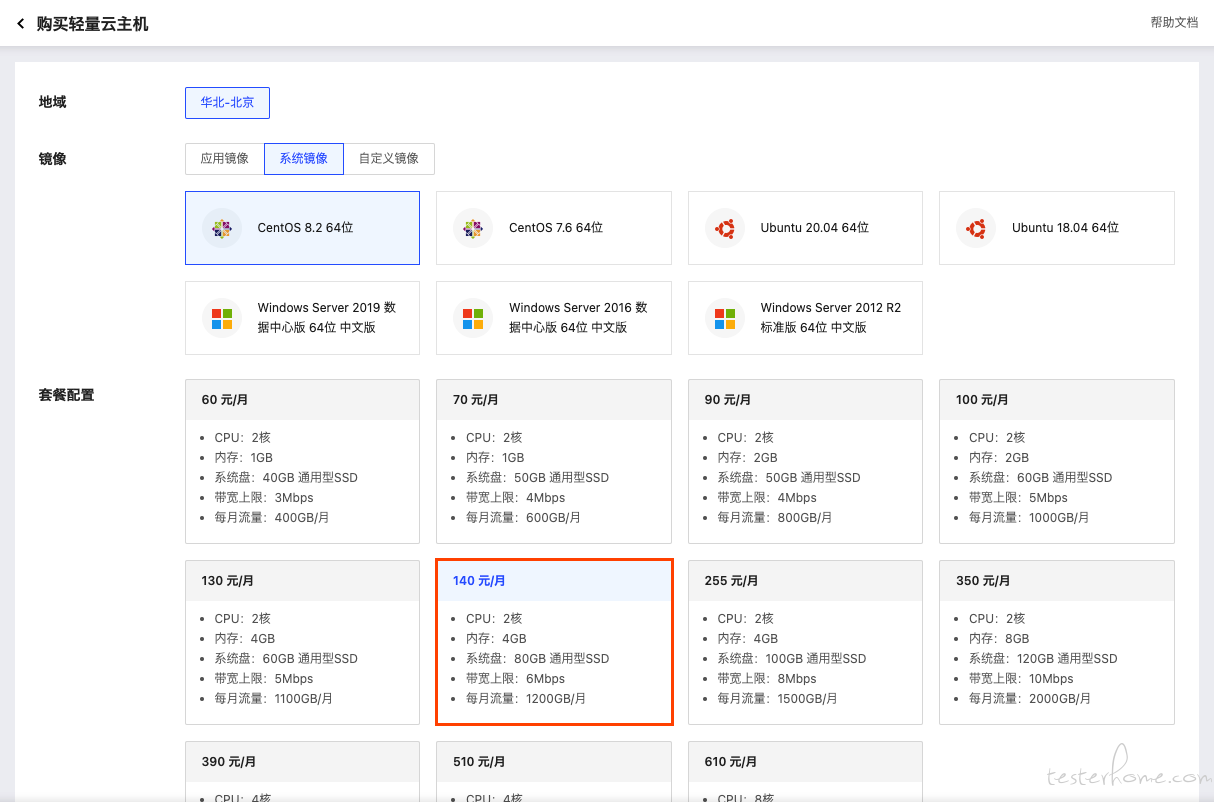Click the CentOS 7.6 64位 logo icon
Image resolution: width=1214 pixels, height=802 pixels.
point(473,228)
